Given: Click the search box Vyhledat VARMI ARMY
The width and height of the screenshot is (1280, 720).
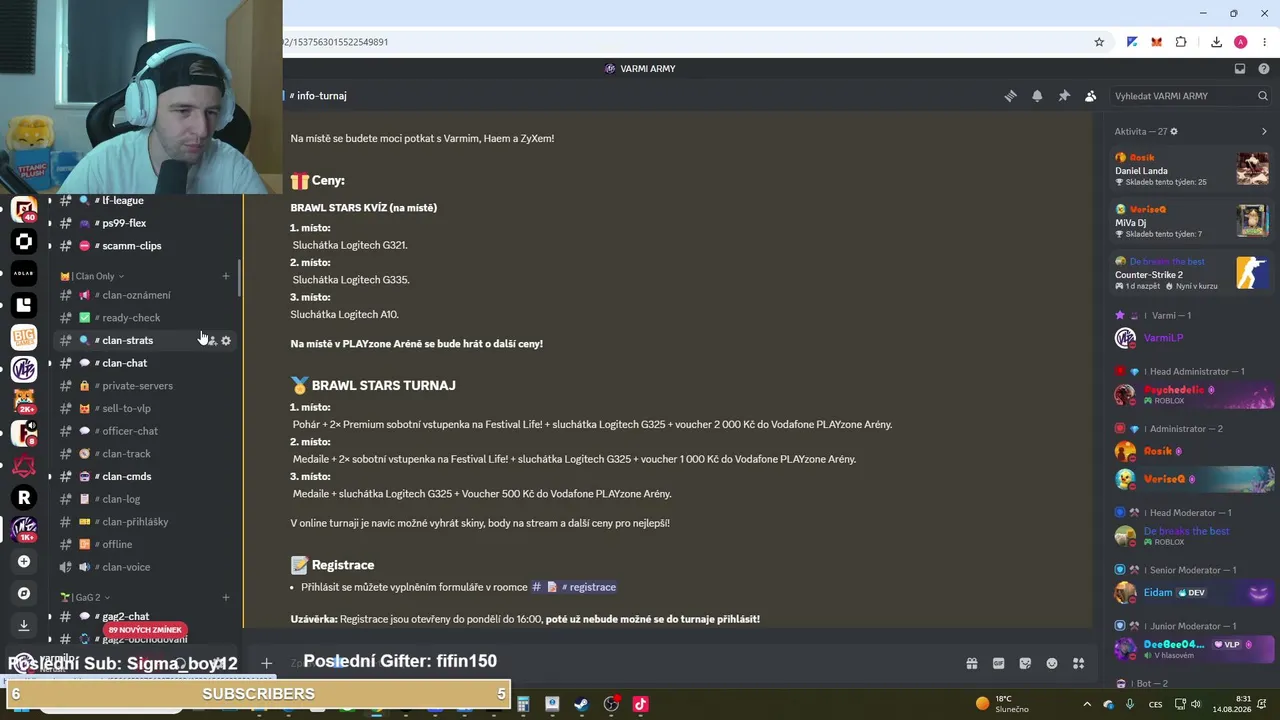Looking at the screenshot, I should 1191,96.
